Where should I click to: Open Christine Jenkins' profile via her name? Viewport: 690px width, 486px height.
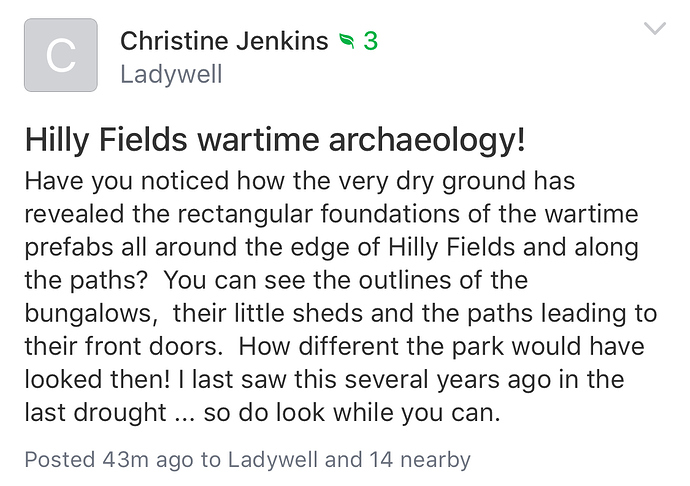tap(223, 41)
